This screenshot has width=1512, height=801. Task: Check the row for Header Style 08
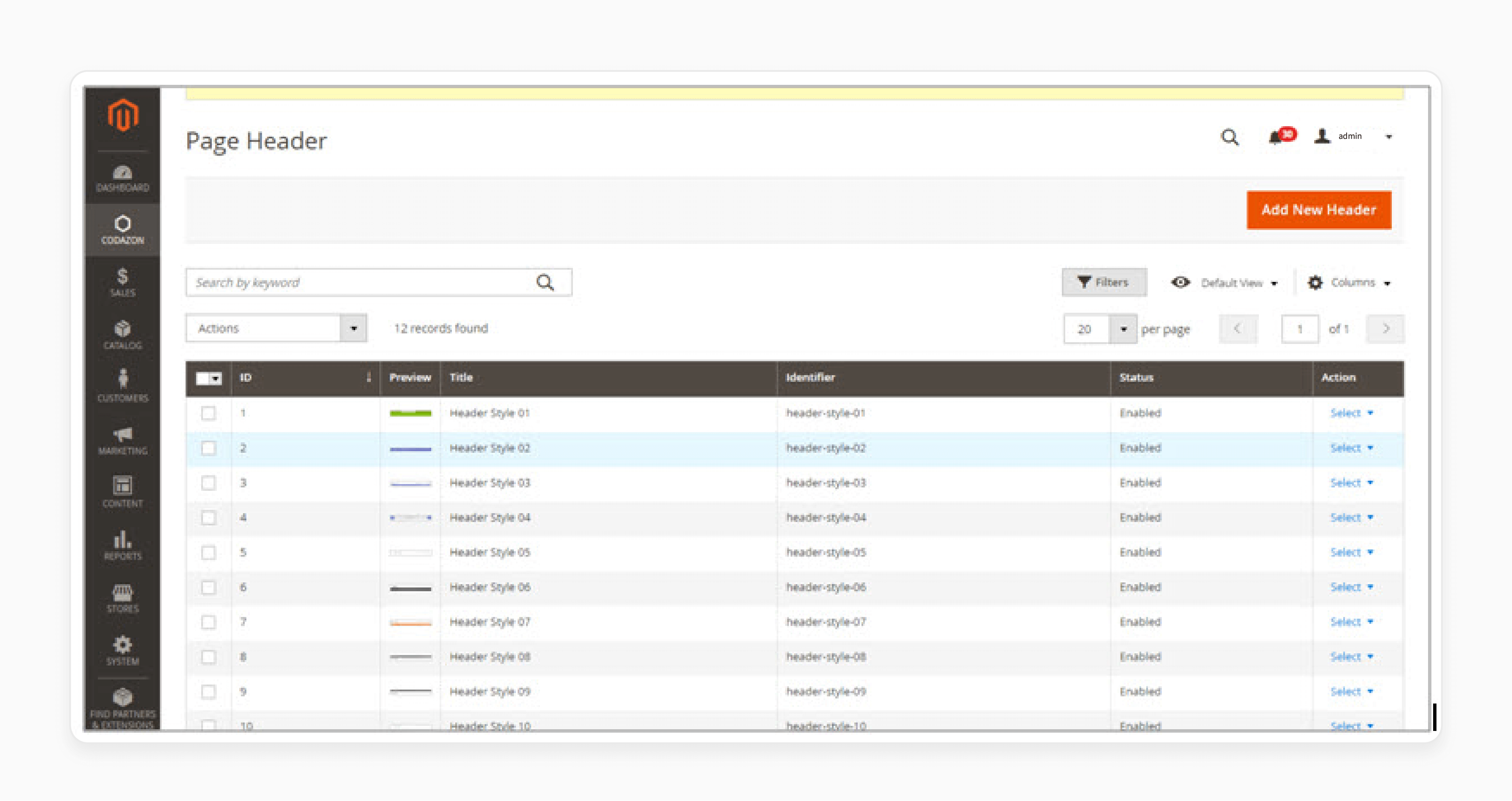click(x=208, y=657)
